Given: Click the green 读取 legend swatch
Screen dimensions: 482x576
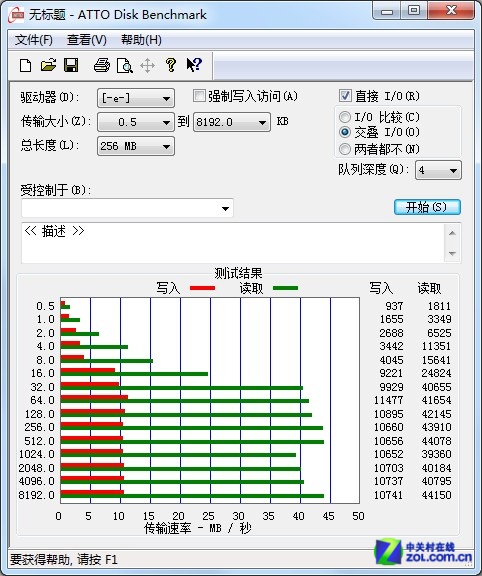Looking at the screenshot, I should tap(285, 288).
